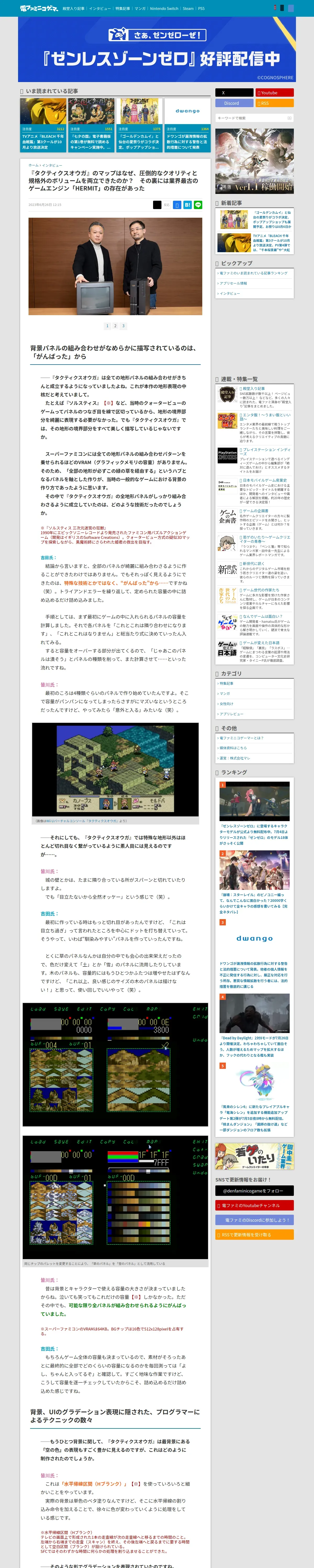
Task: Click the 若ゲのいたり manga banner
Action: pyautogui.click(x=254, y=1156)
